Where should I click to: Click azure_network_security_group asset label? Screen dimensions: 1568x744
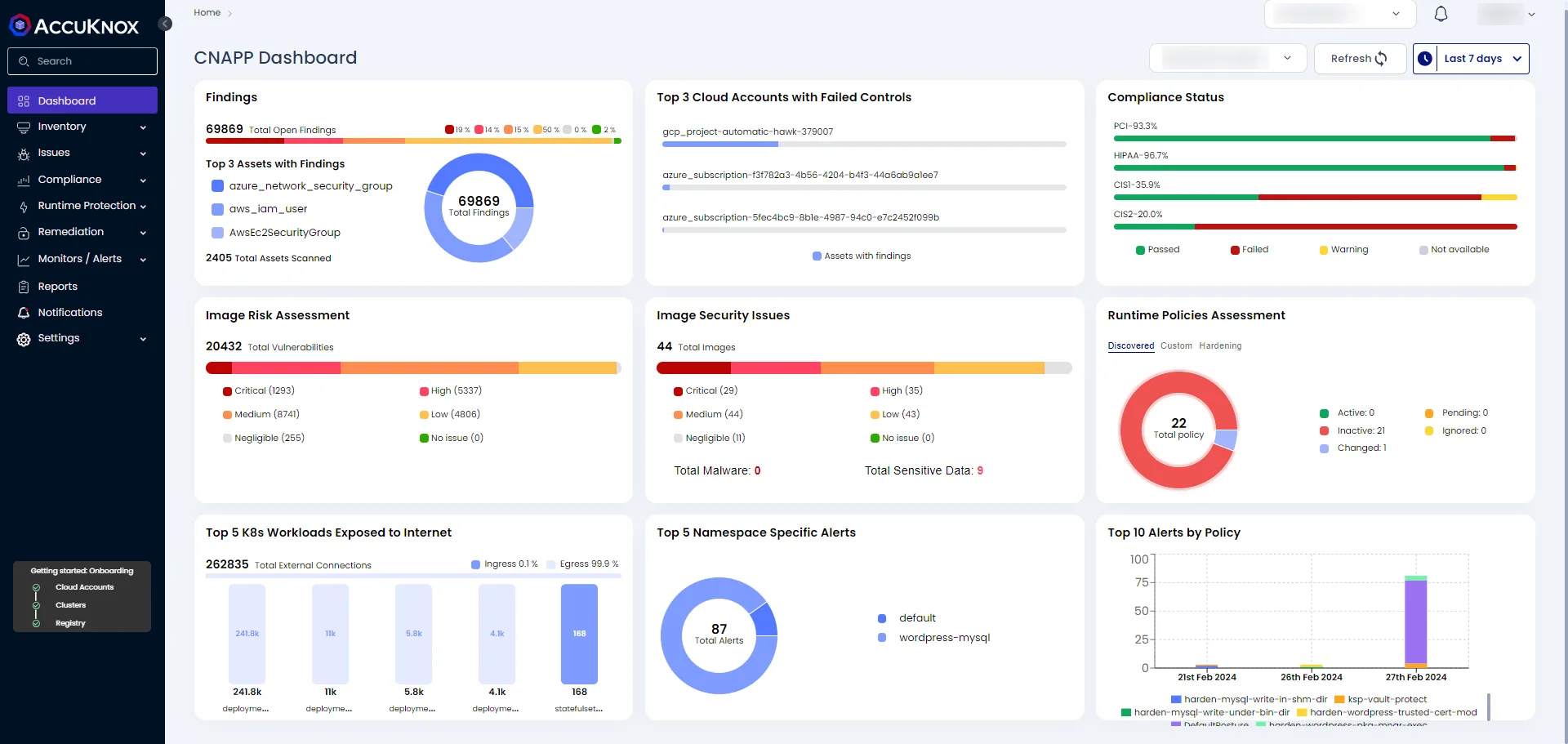pos(310,186)
